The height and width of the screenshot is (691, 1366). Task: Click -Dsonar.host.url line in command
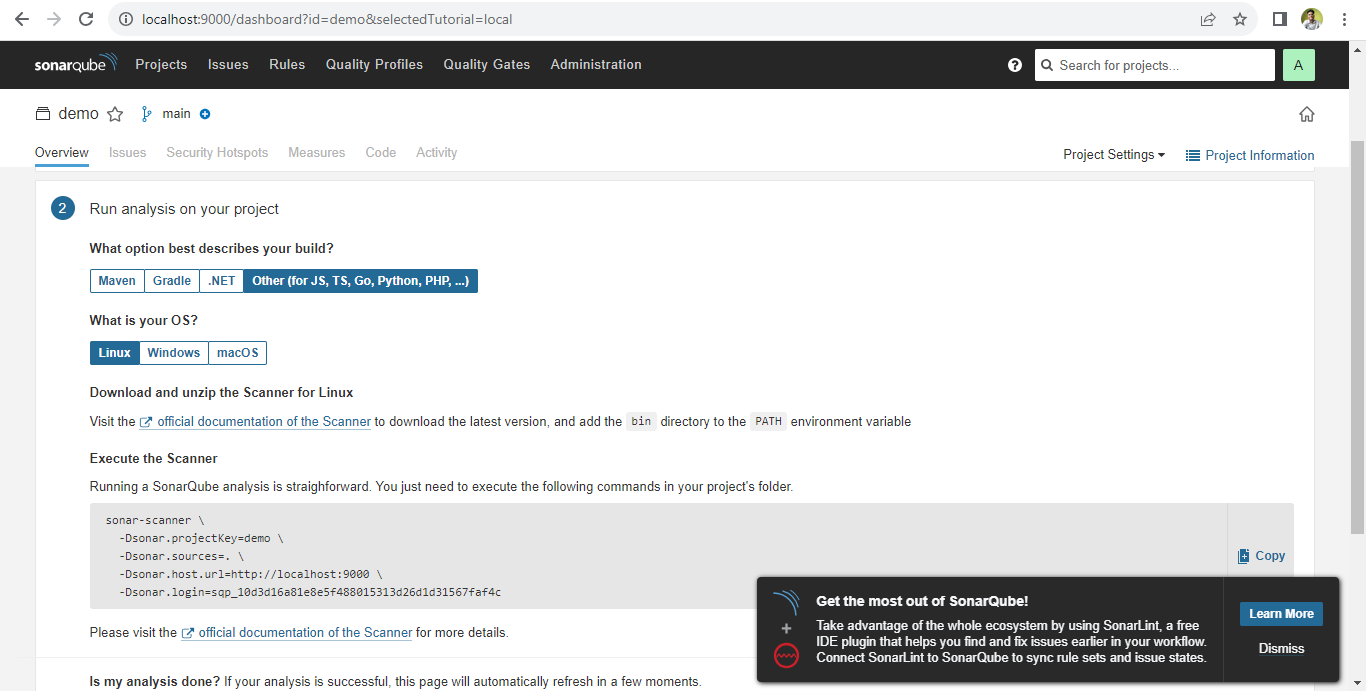(250, 574)
